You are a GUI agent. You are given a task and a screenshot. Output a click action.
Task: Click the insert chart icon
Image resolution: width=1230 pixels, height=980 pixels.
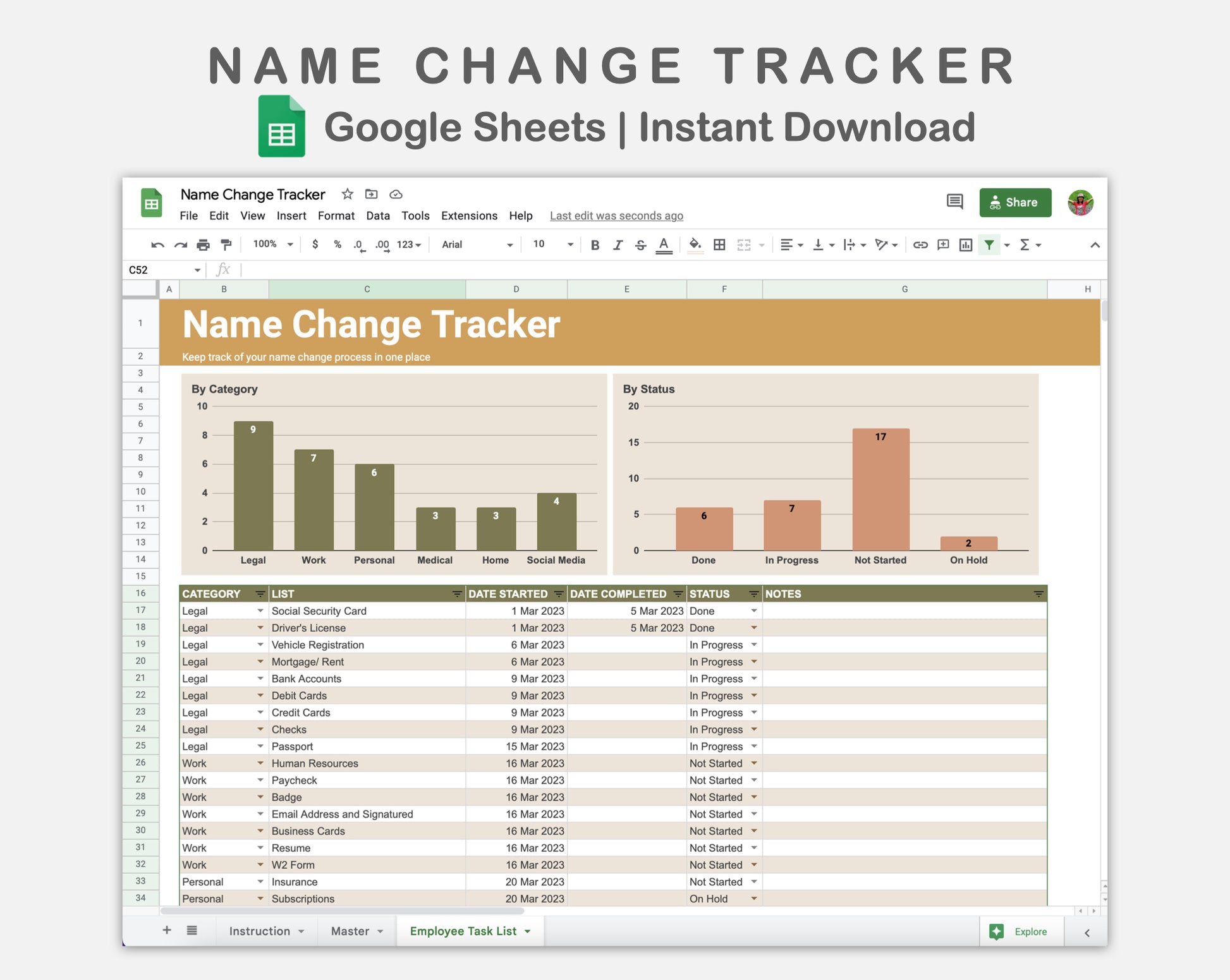tap(965, 245)
